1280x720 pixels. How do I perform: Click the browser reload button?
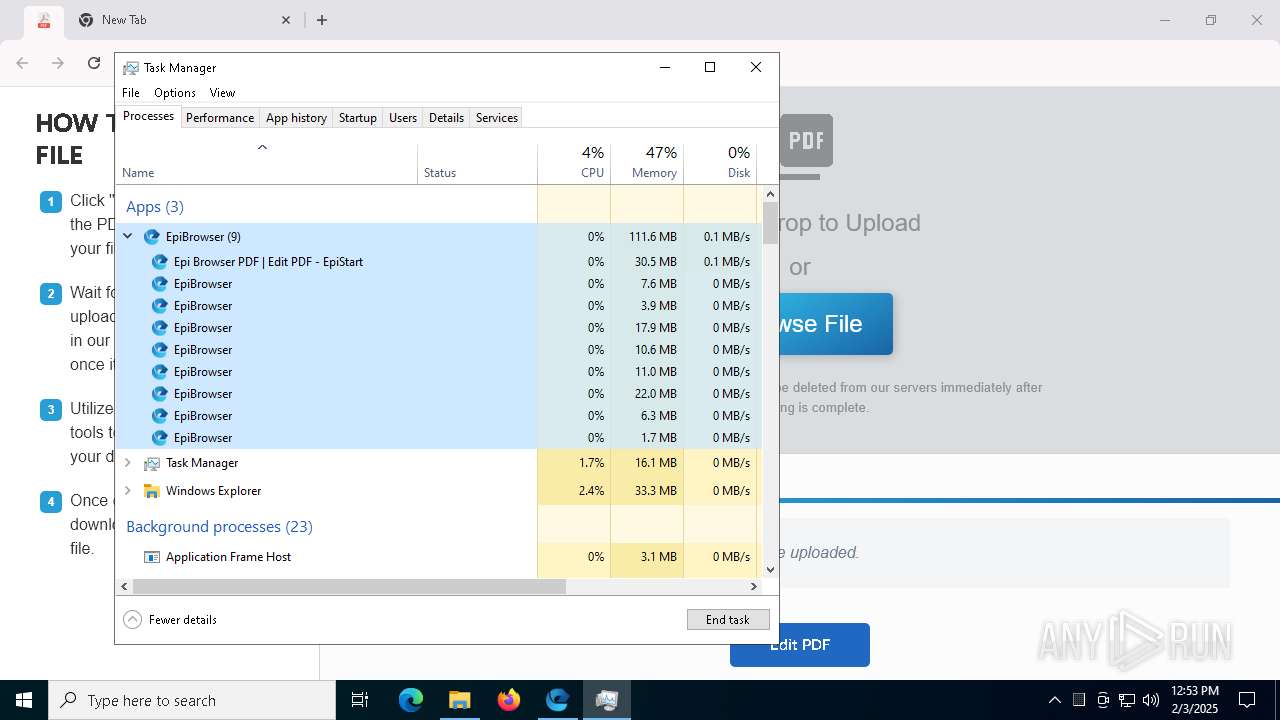click(x=94, y=63)
